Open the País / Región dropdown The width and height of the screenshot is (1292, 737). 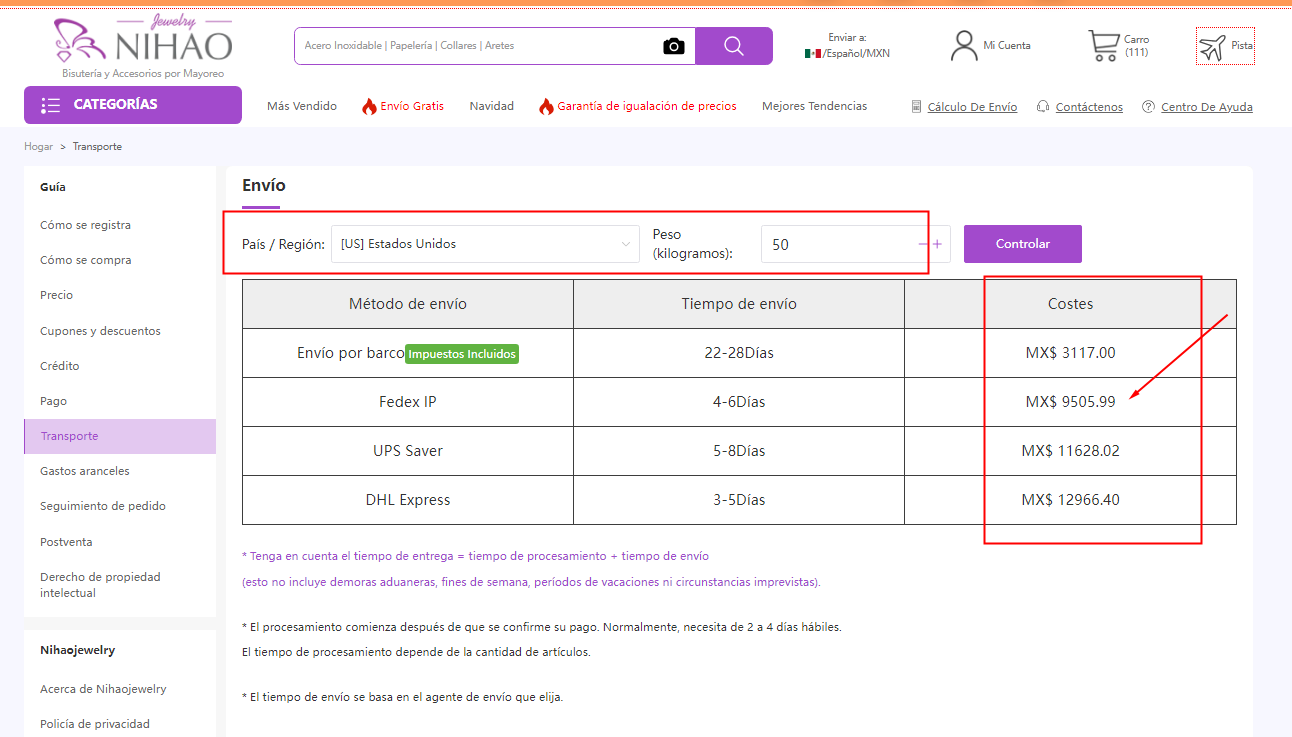(485, 244)
